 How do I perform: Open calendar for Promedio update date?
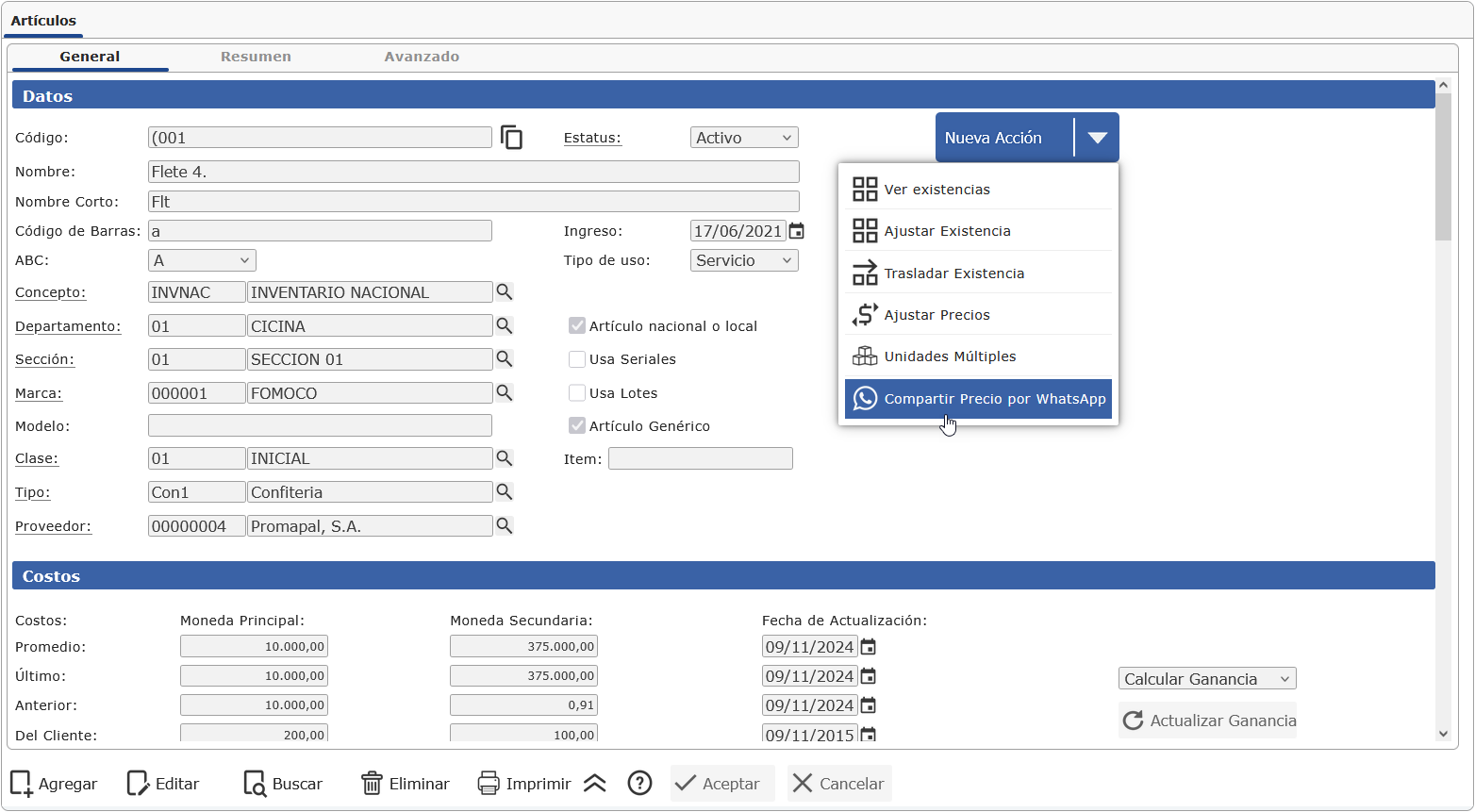point(869,647)
